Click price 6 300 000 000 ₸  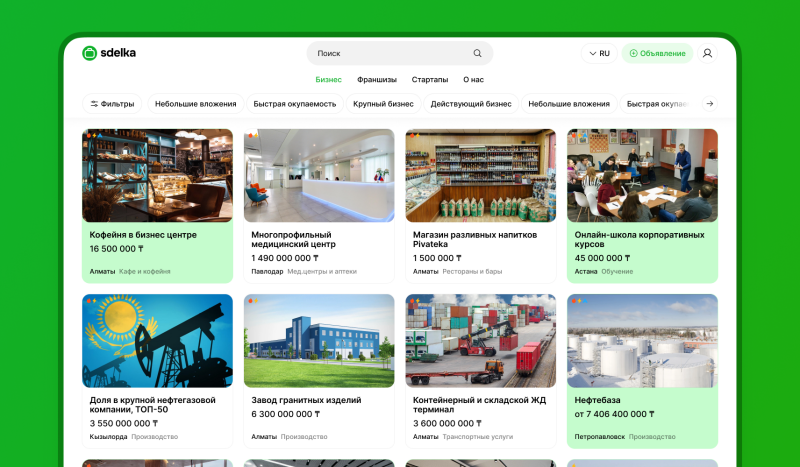click(x=286, y=414)
